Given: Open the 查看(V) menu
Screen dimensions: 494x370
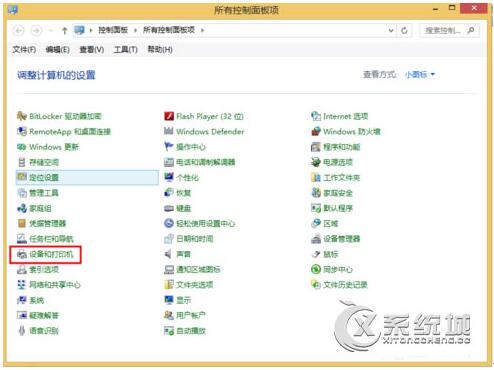Looking at the screenshot, I should 92,50.
